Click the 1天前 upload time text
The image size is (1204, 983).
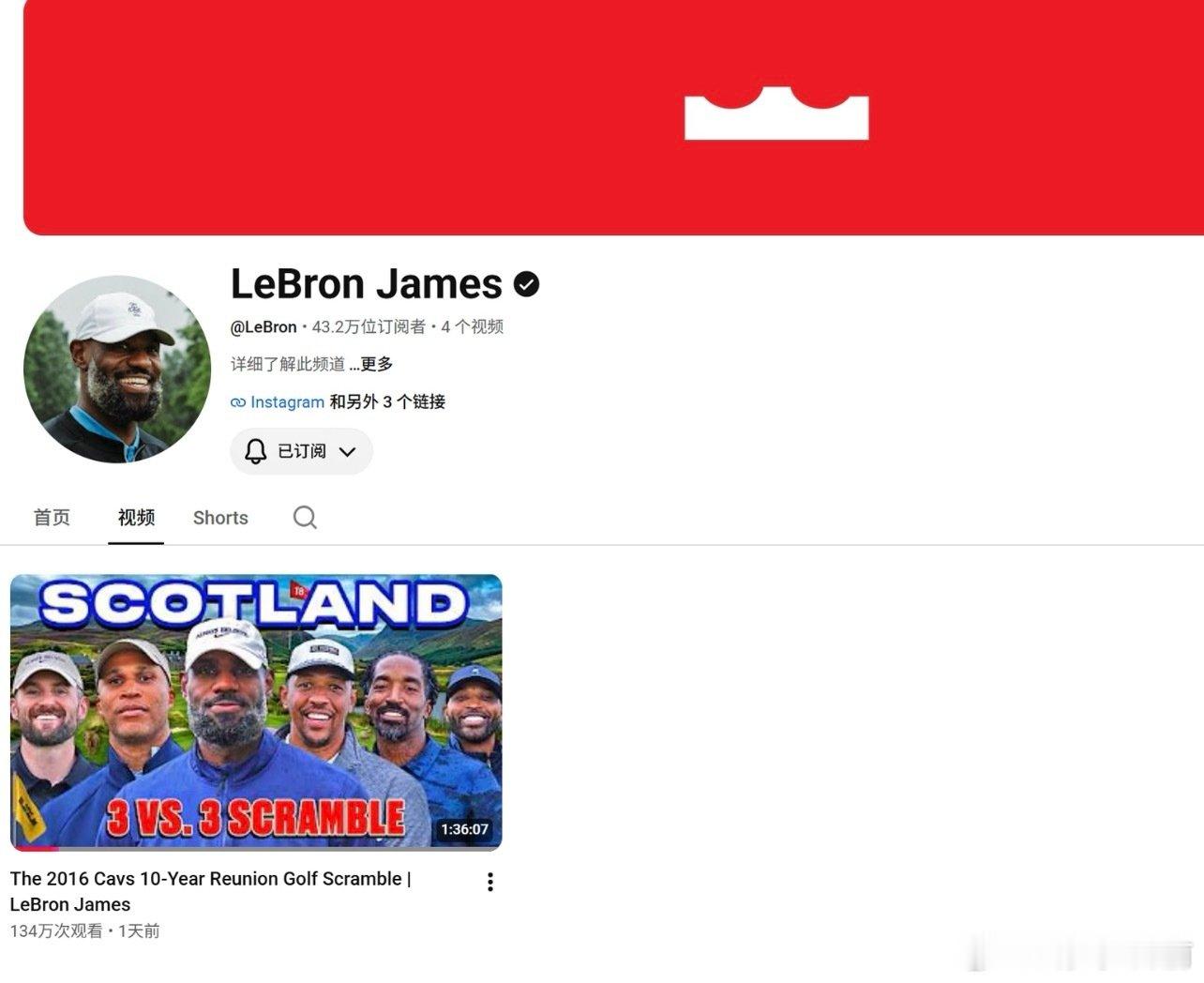pos(139,931)
